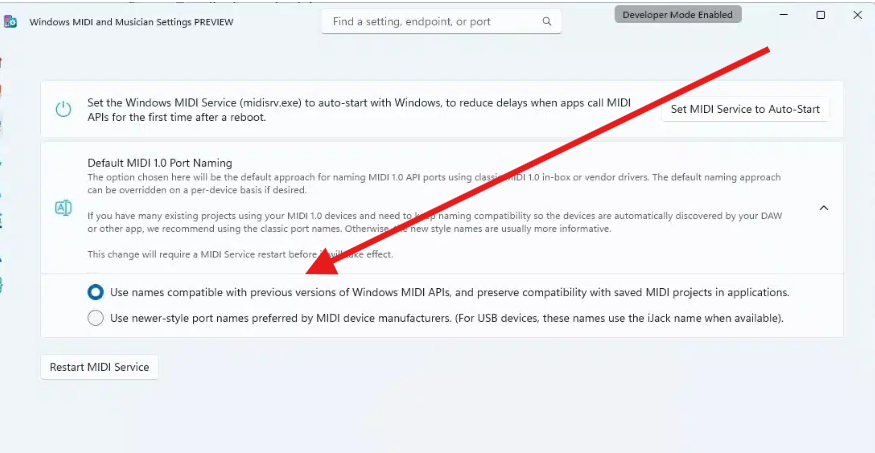The image size is (875, 453).
Task: Click Restart MIDI Service button
Action: tap(99, 367)
